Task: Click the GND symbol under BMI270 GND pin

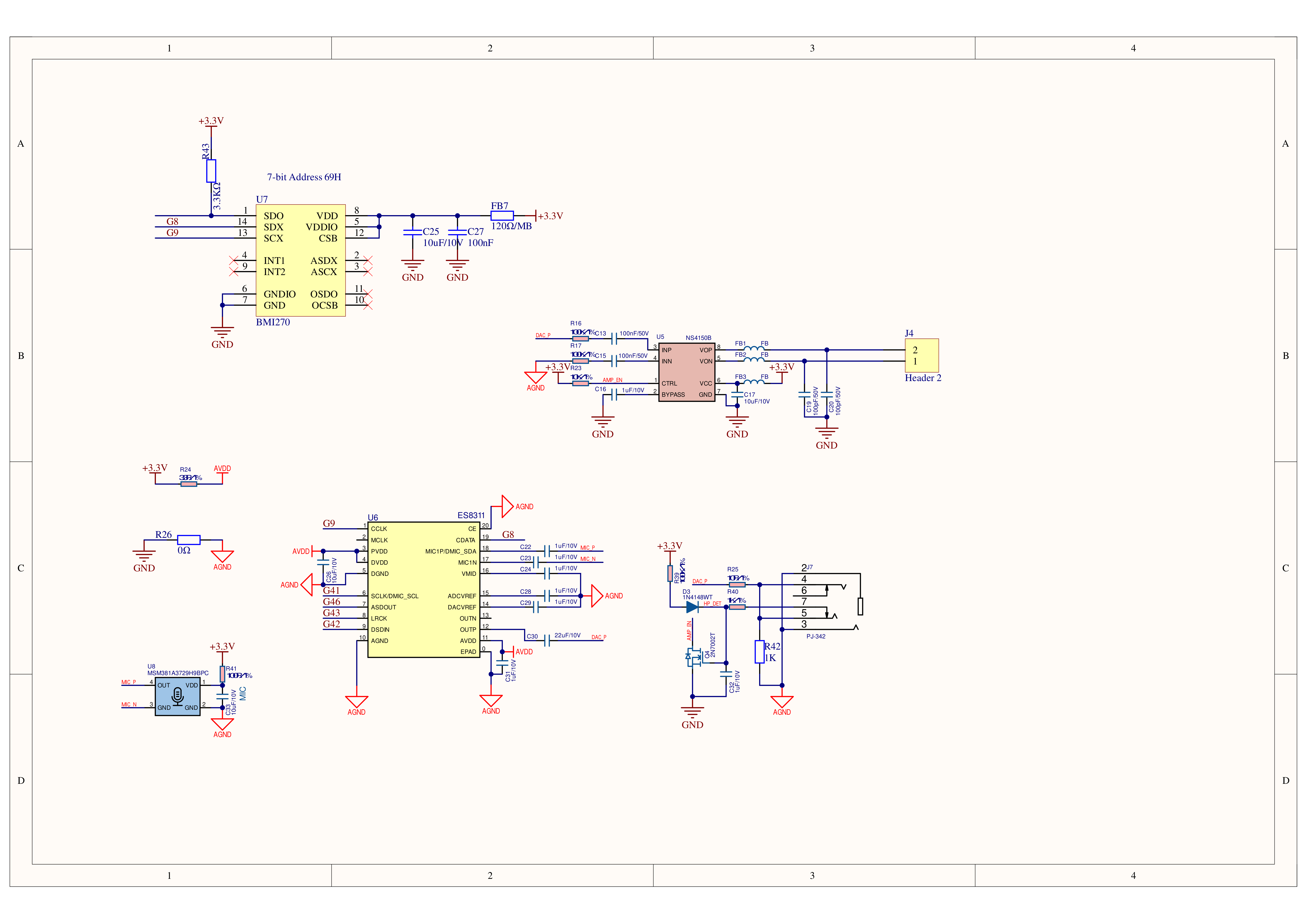Action: (222, 337)
